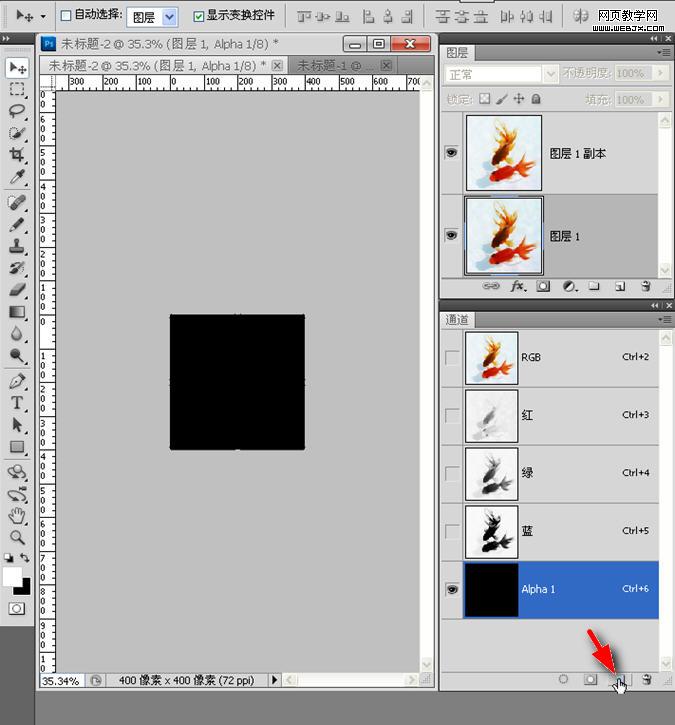This screenshot has height=725, width=675.
Task: Select the 3D Orbit tool
Action: pyautogui.click(x=18, y=494)
